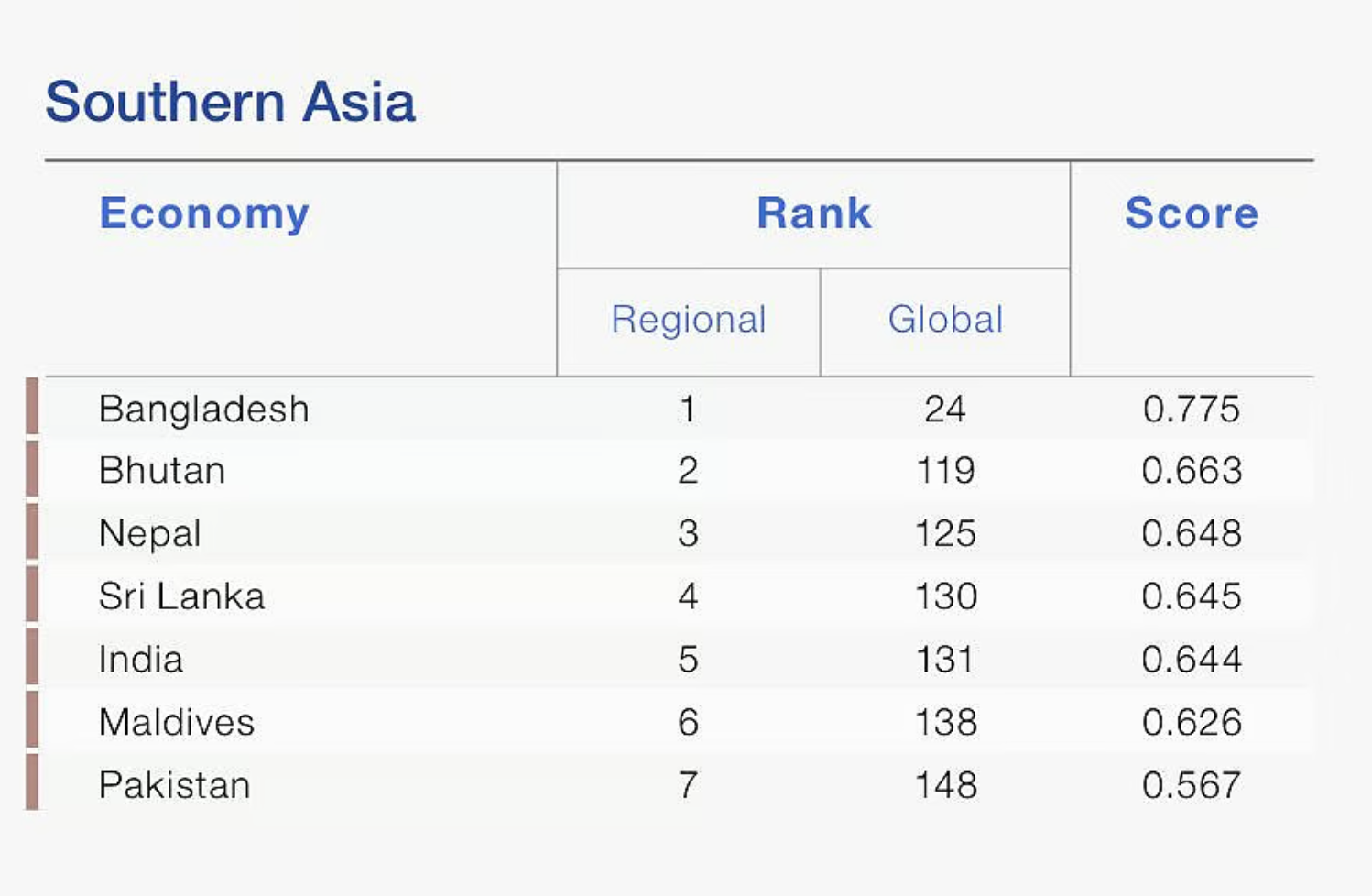Screen dimensions: 1372x896
Task: Select the Economy column header
Action: point(204,214)
